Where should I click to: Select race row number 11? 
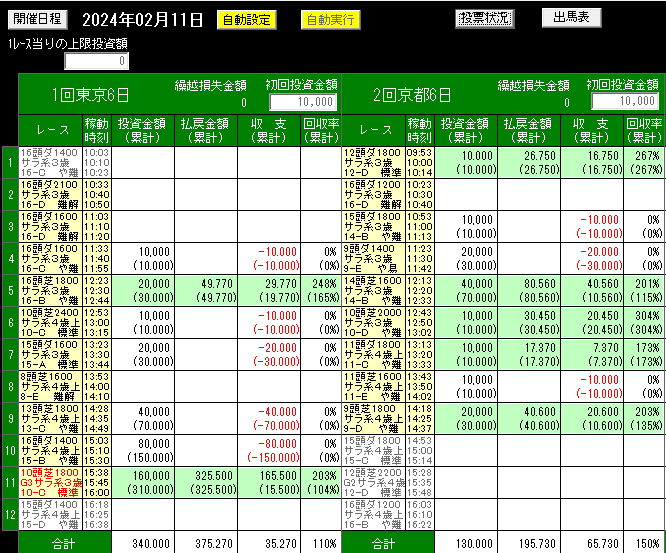9,482
